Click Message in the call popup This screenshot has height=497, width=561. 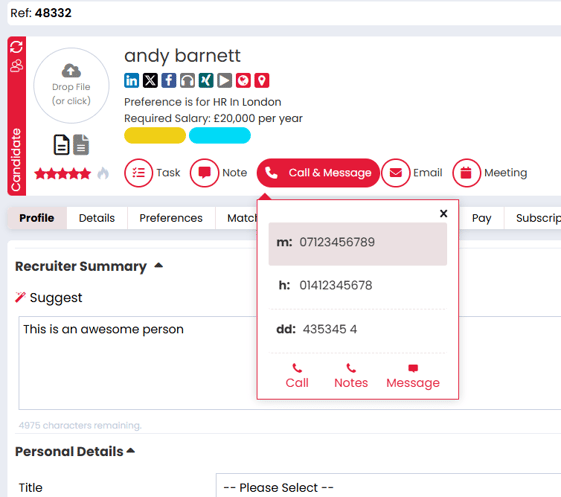(413, 377)
